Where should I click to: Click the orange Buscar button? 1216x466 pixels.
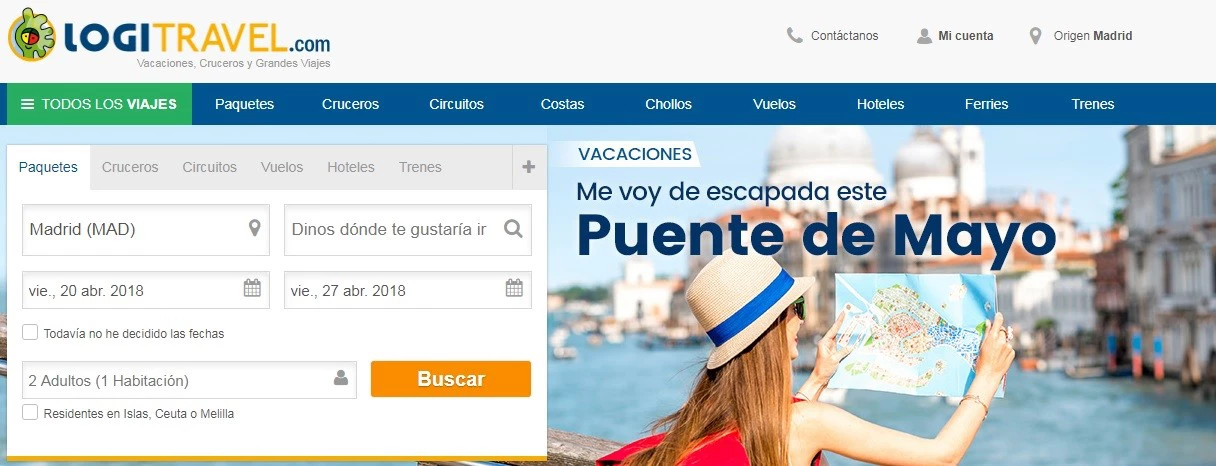coord(451,379)
